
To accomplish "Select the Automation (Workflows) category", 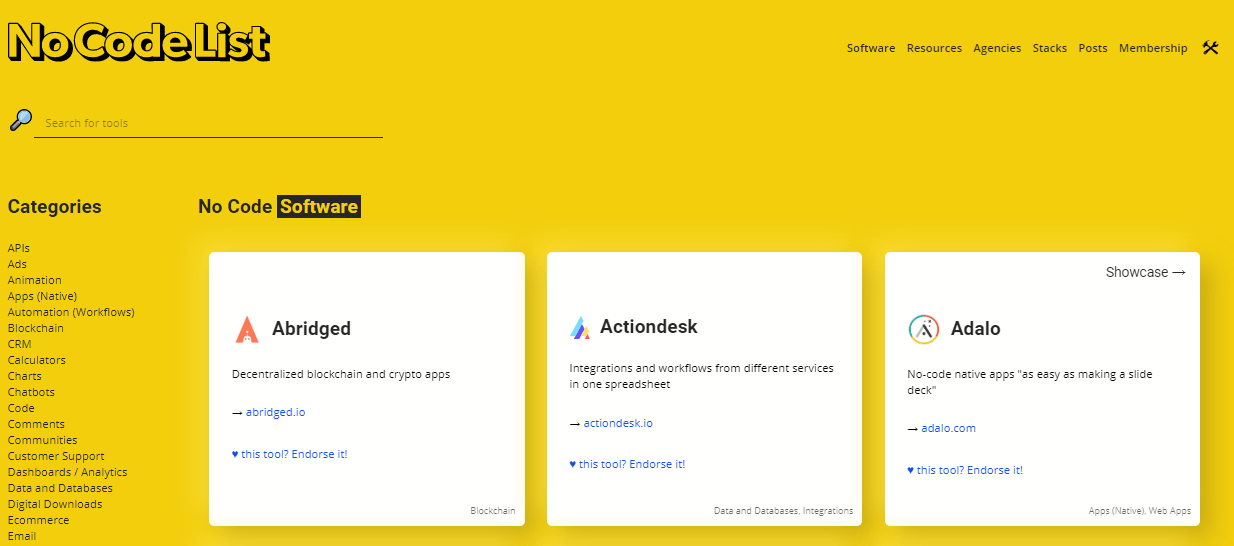I will [x=71, y=312].
